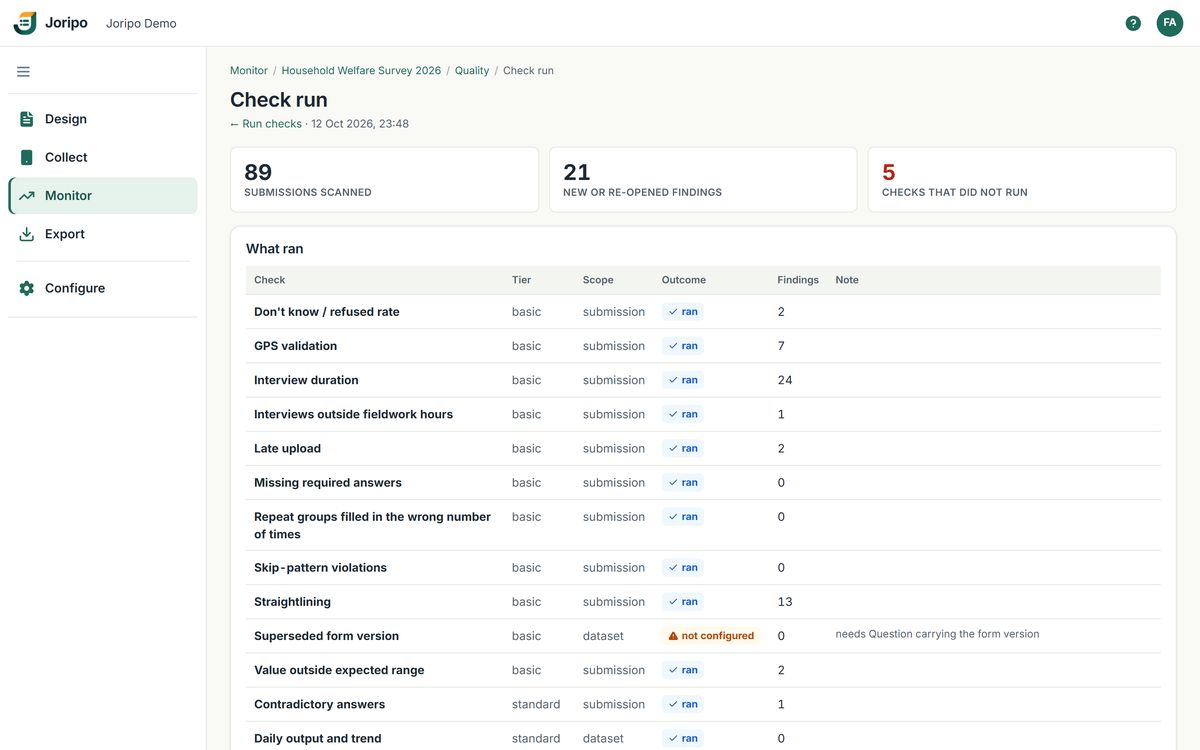The width and height of the screenshot is (1200, 750).
Task: Click ran badge for Contradictory answers
Action: 683,704
